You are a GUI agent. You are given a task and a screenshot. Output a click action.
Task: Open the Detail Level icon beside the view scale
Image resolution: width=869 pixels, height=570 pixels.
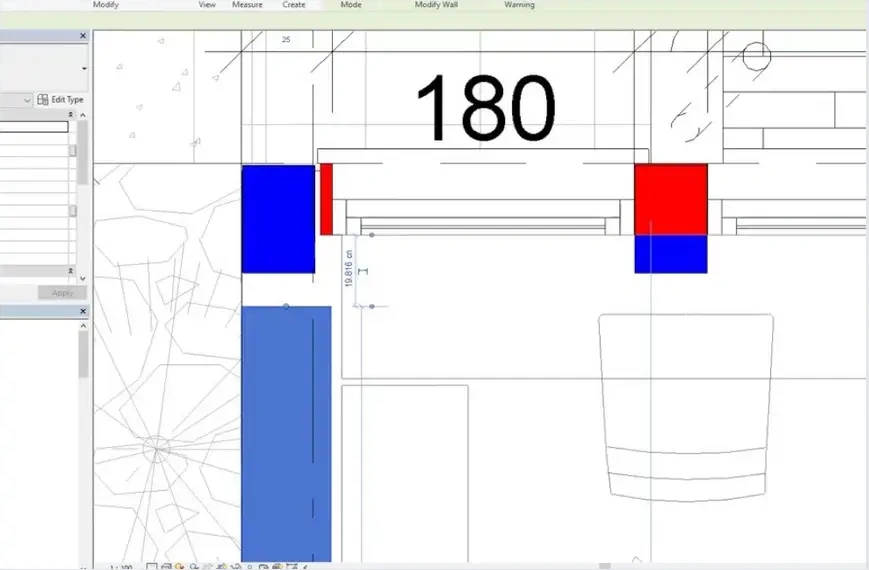pos(152,567)
